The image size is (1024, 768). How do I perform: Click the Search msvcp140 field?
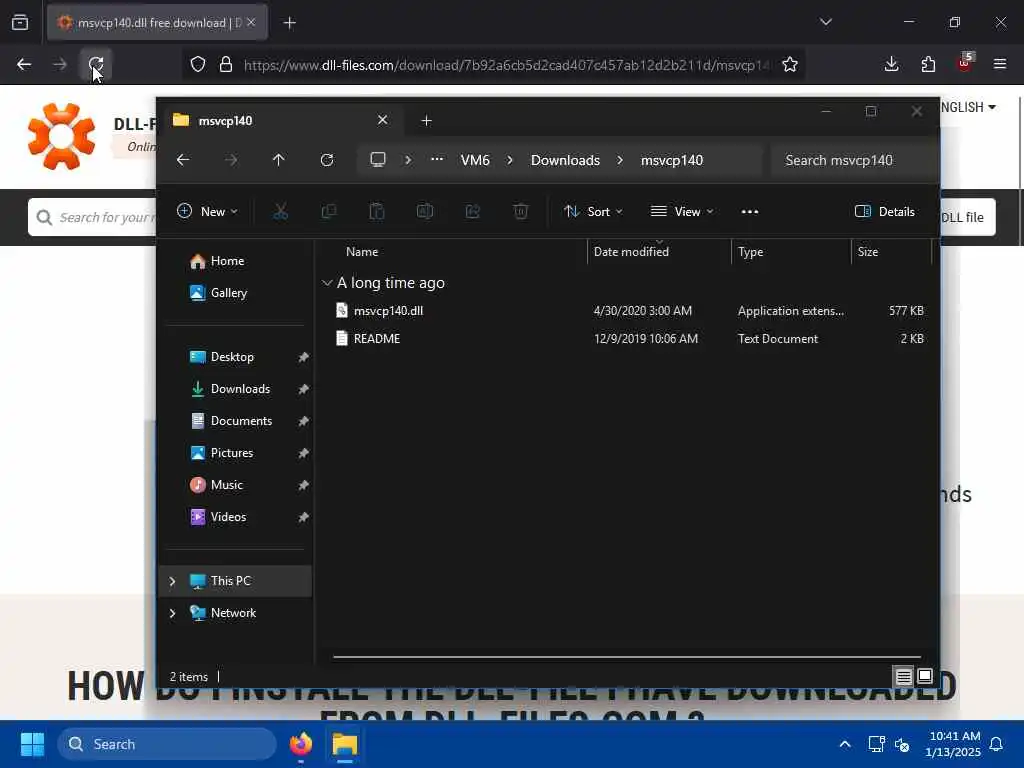(852, 160)
